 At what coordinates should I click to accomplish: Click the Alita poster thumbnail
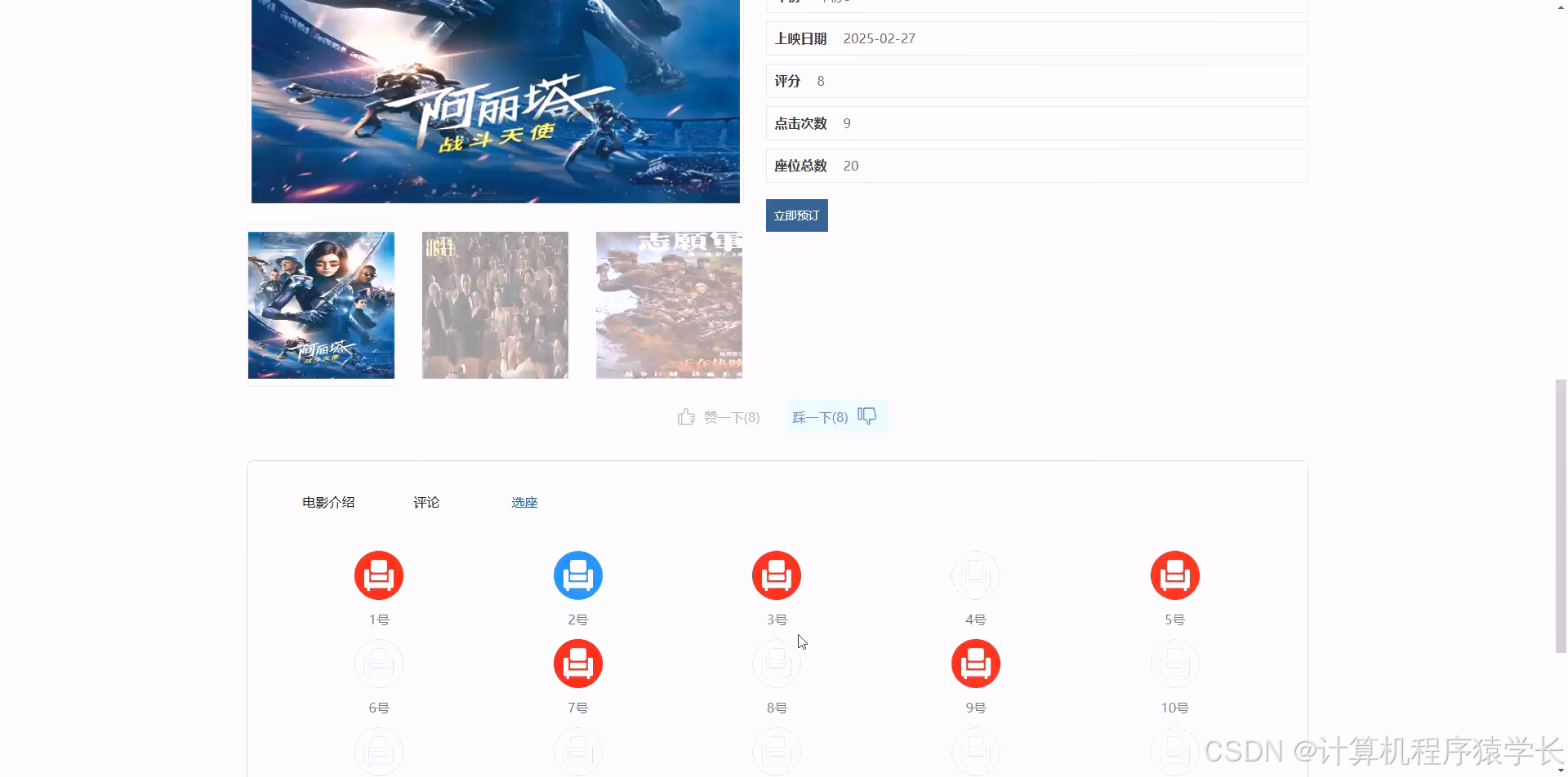320,304
